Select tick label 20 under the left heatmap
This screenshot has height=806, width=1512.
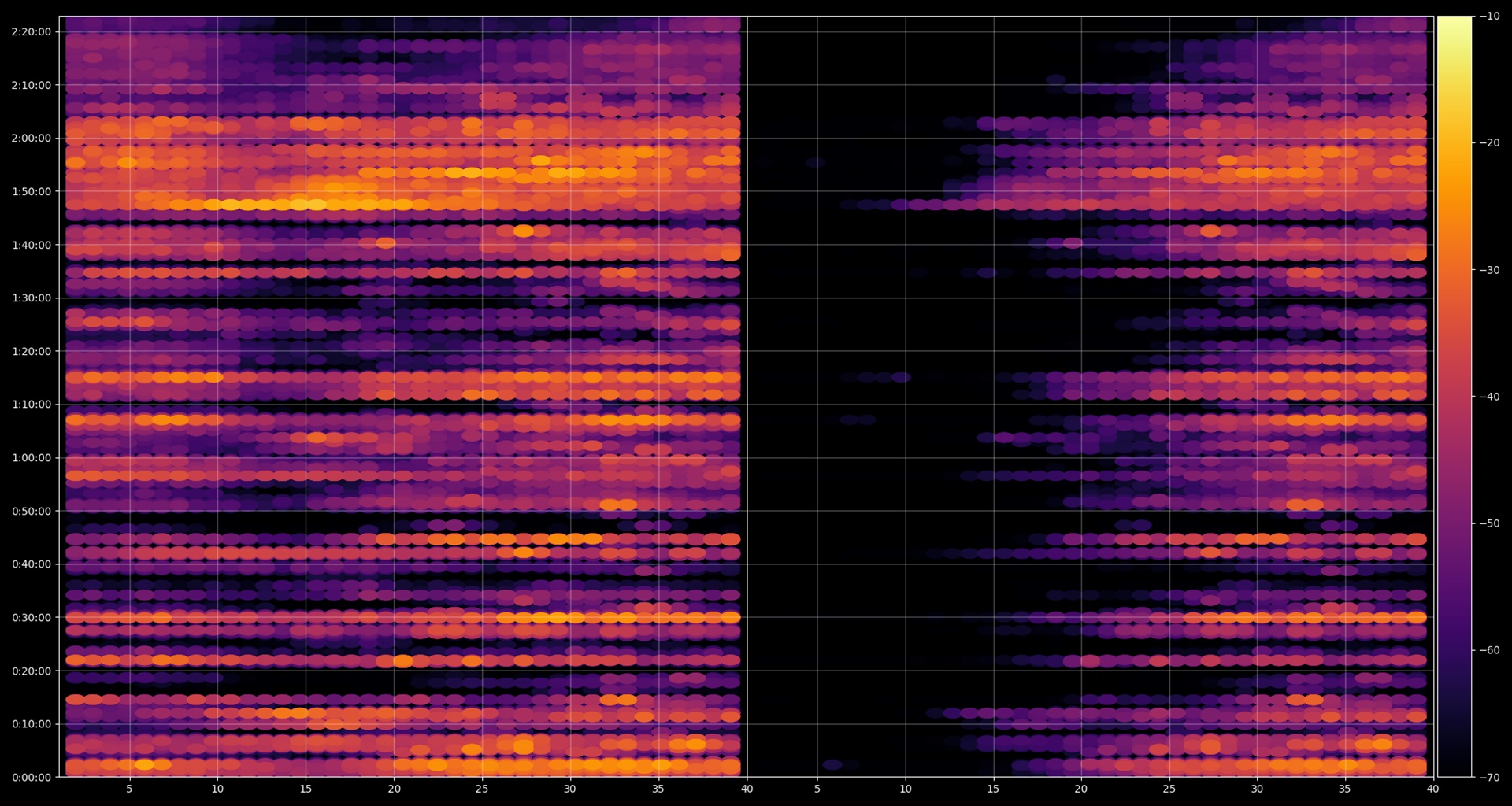pyautogui.click(x=394, y=789)
